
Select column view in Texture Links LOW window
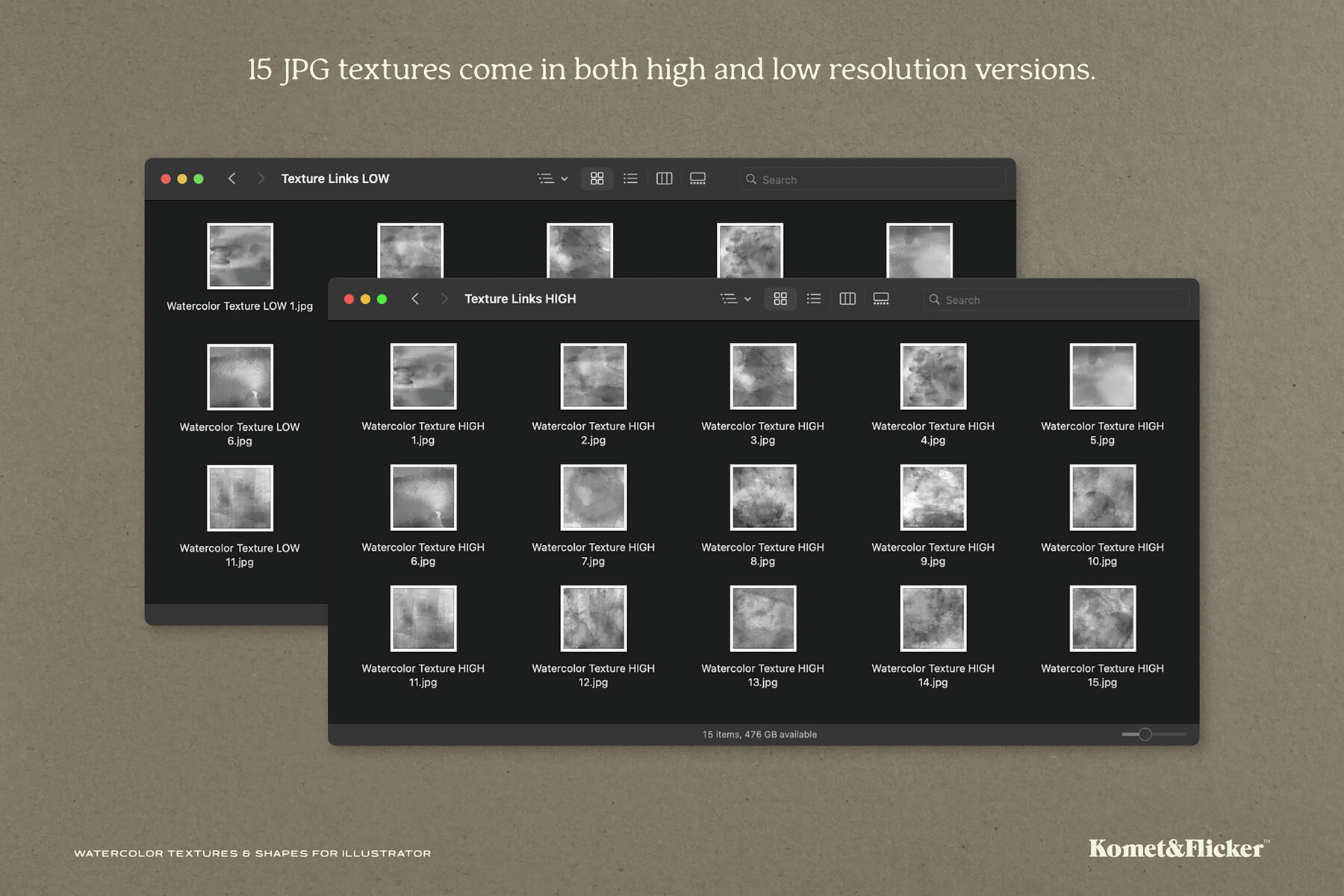point(665,178)
